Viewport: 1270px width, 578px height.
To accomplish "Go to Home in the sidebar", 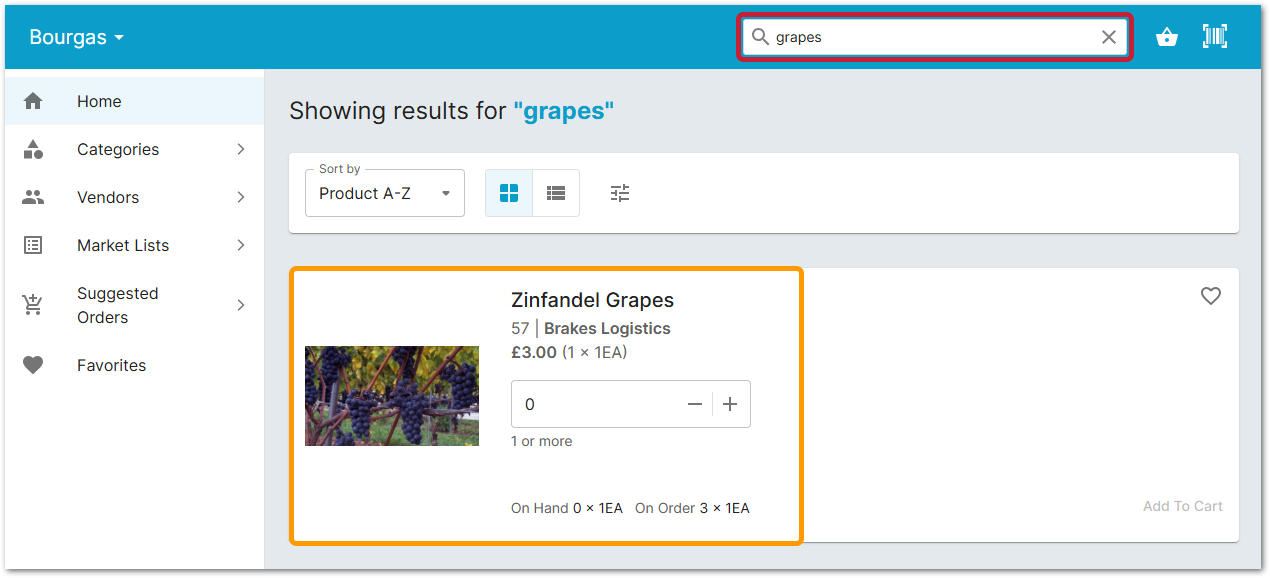I will click(x=99, y=101).
